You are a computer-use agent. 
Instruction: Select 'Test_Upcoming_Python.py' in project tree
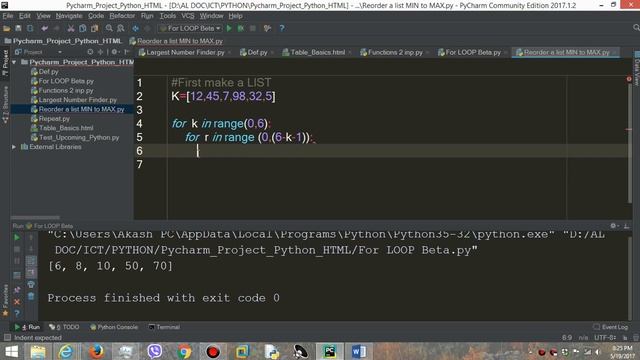(79, 138)
